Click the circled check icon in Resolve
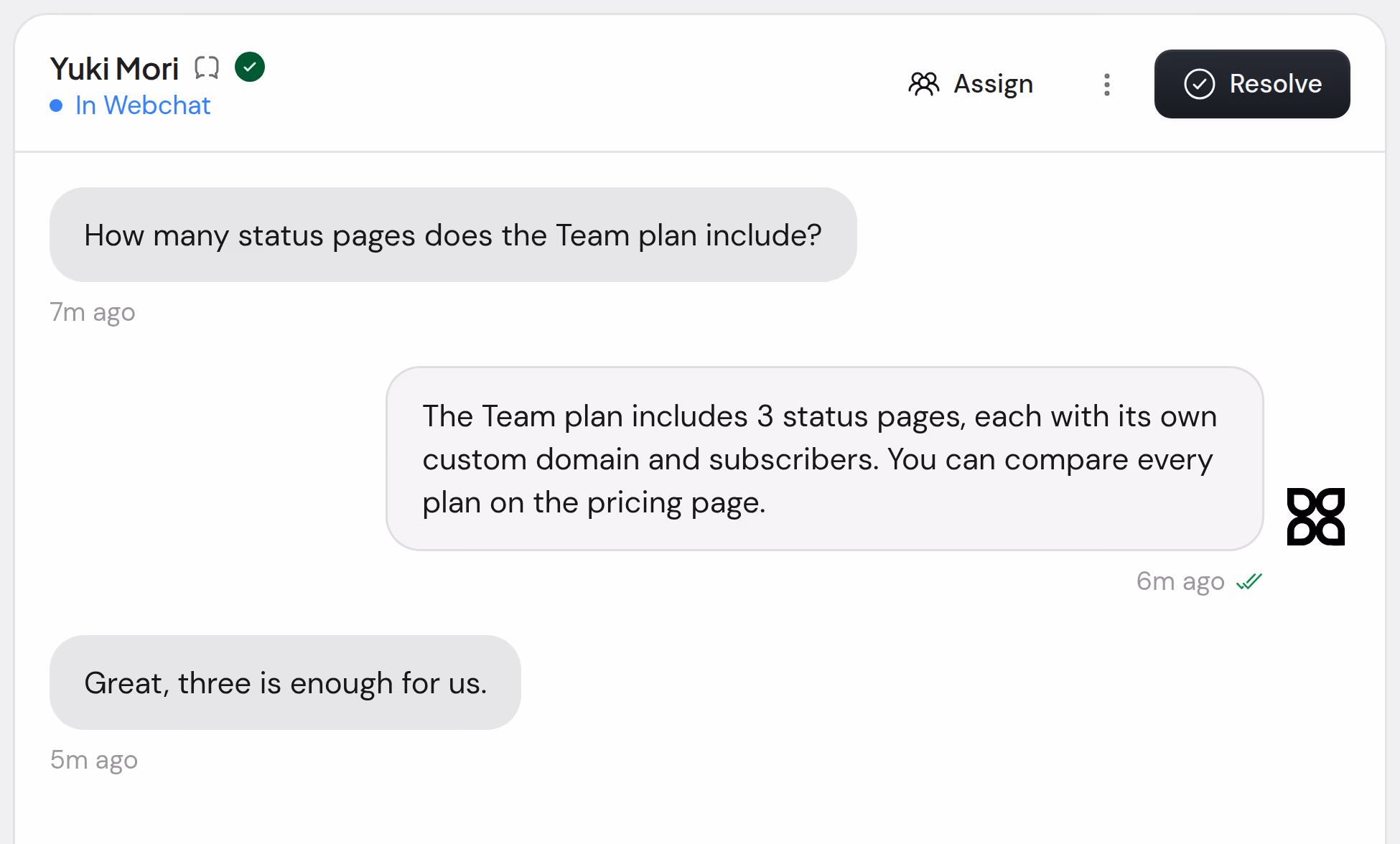This screenshot has height=844, width=1400. 1199,84
